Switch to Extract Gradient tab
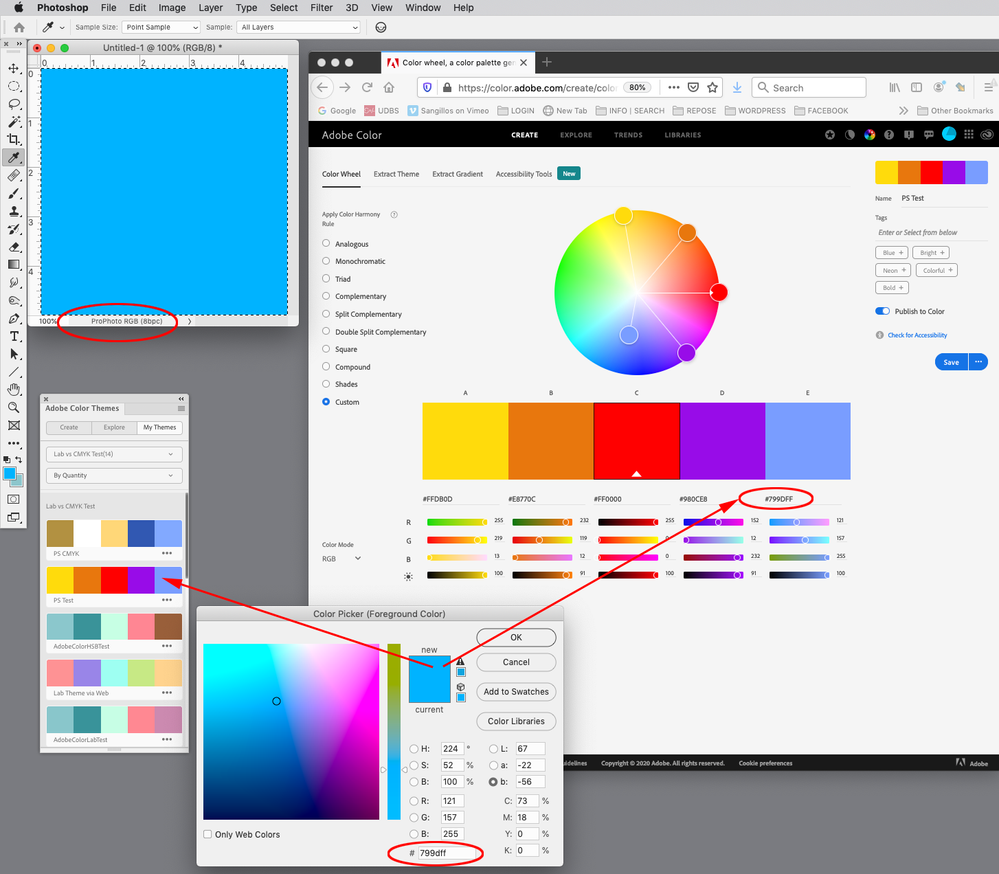Screen dimensions: 999x874 tap(457, 174)
